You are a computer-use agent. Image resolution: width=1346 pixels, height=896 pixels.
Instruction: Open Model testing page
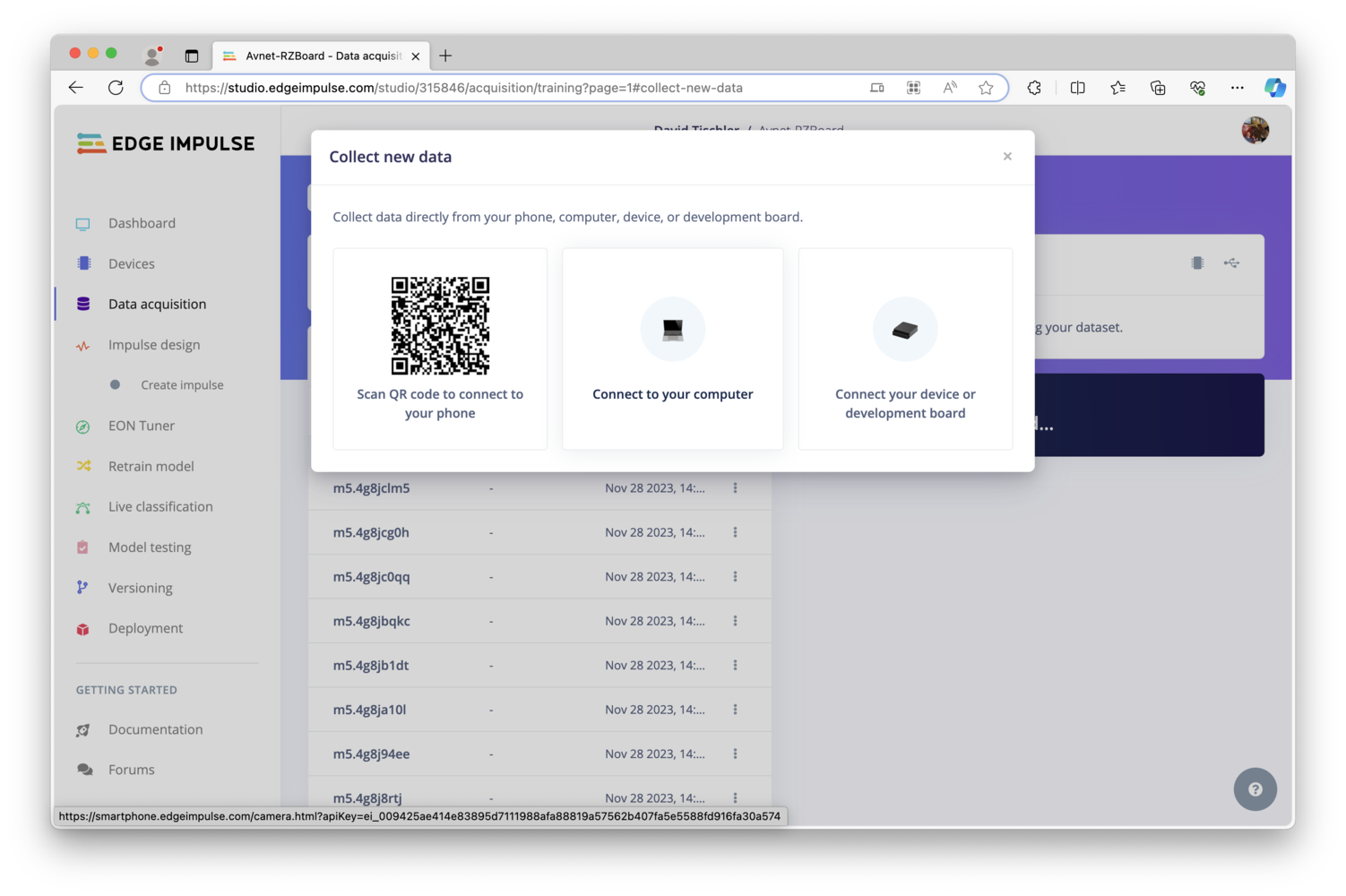pyautogui.click(x=150, y=547)
